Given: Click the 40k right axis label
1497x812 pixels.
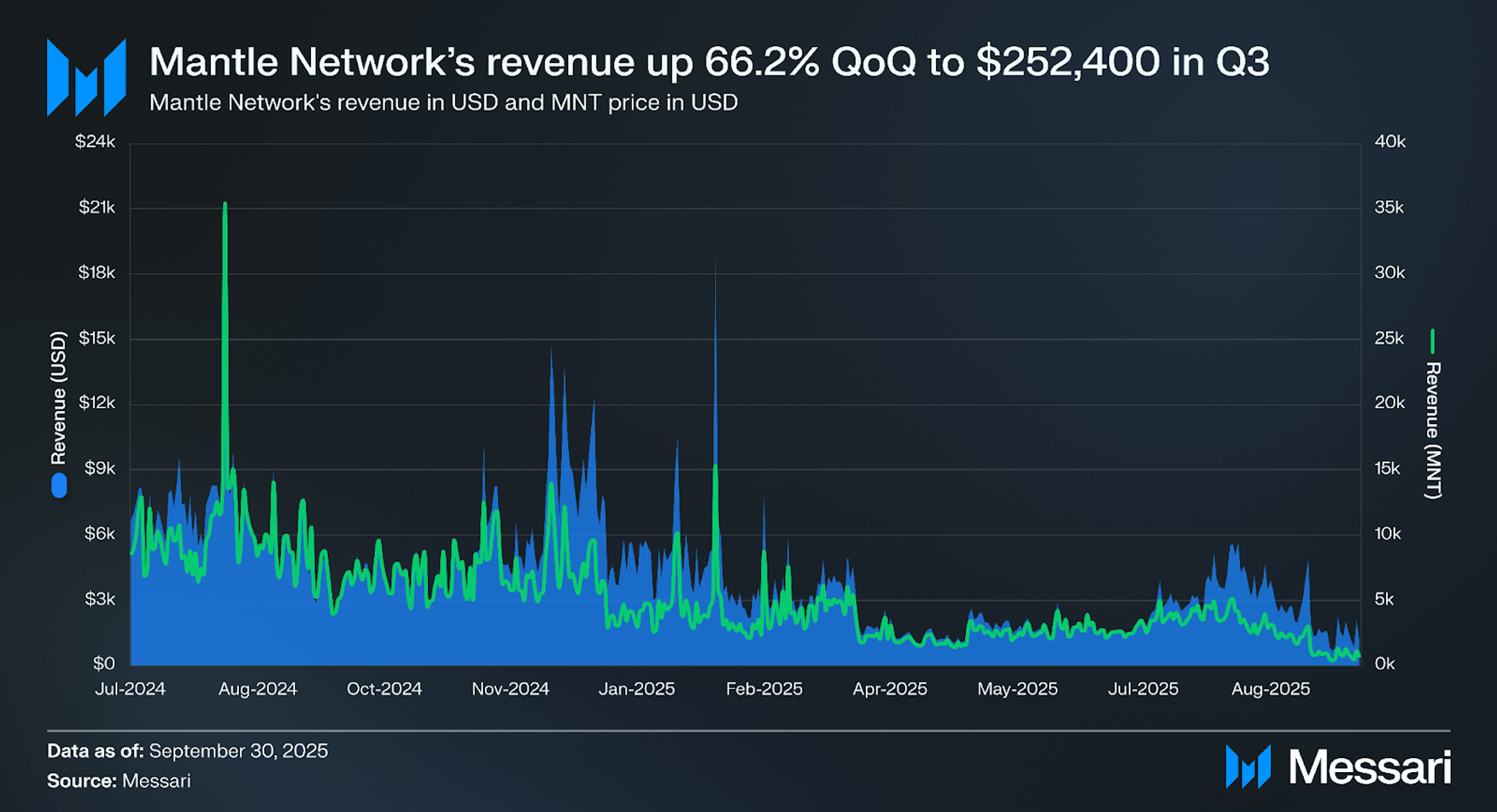Looking at the screenshot, I should coord(1389,142).
